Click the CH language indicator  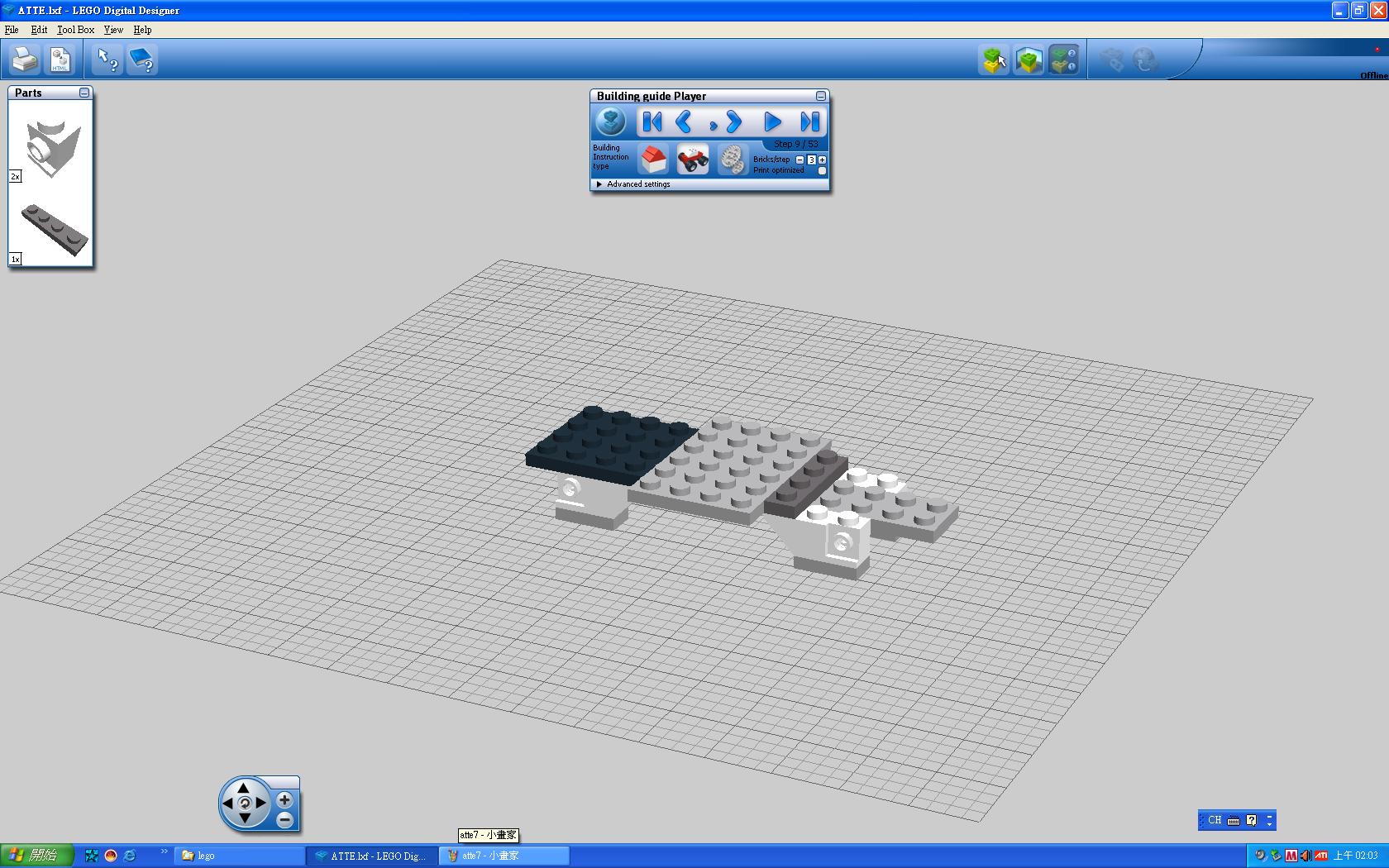coord(1215,820)
